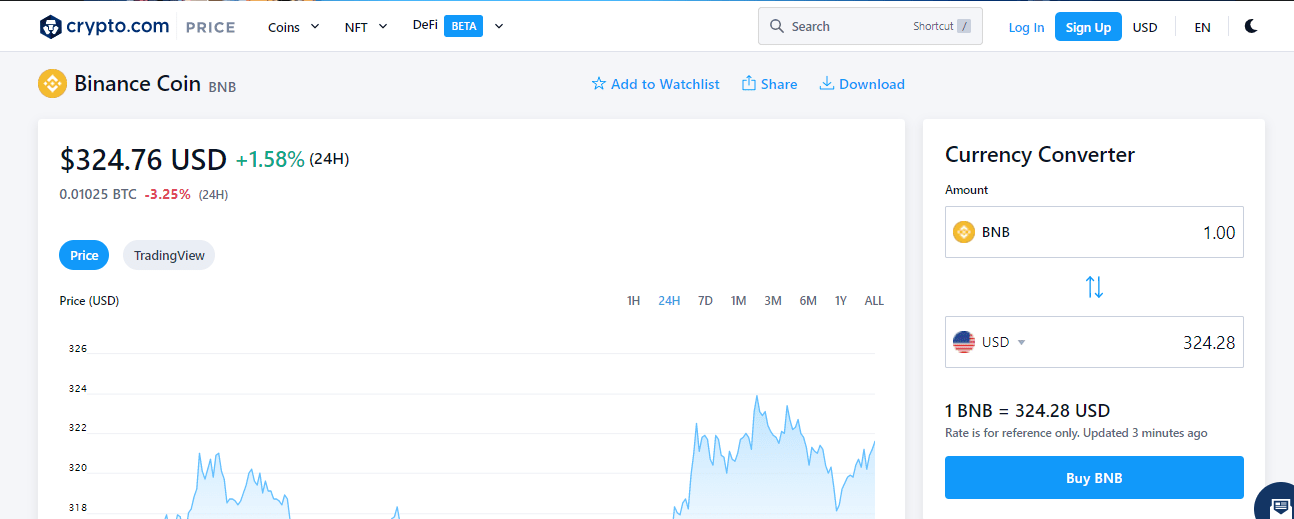The width and height of the screenshot is (1294, 519).
Task: Click the download icon next to Download
Action: (827, 84)
